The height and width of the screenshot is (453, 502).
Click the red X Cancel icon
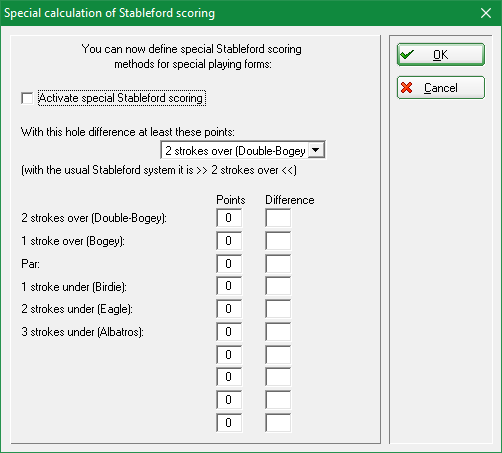tap(407, 88)
